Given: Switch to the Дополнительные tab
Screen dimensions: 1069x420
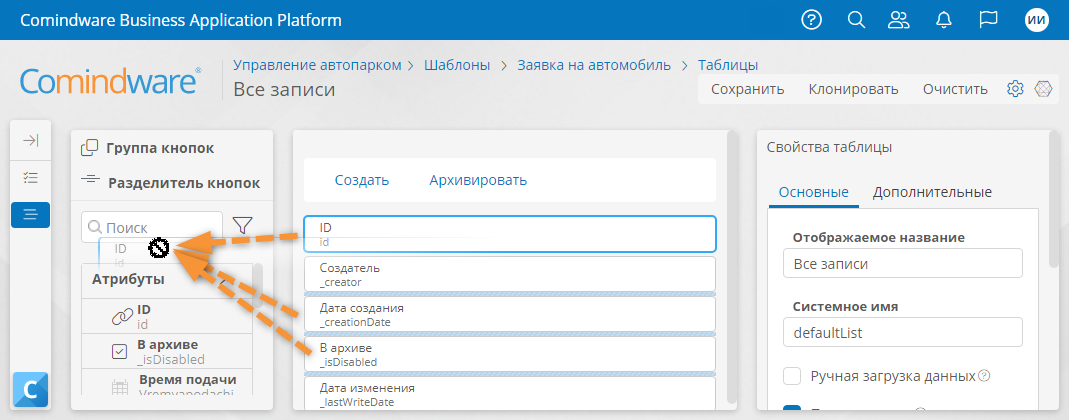Looking at the screenshot, I should coord(932,192).
